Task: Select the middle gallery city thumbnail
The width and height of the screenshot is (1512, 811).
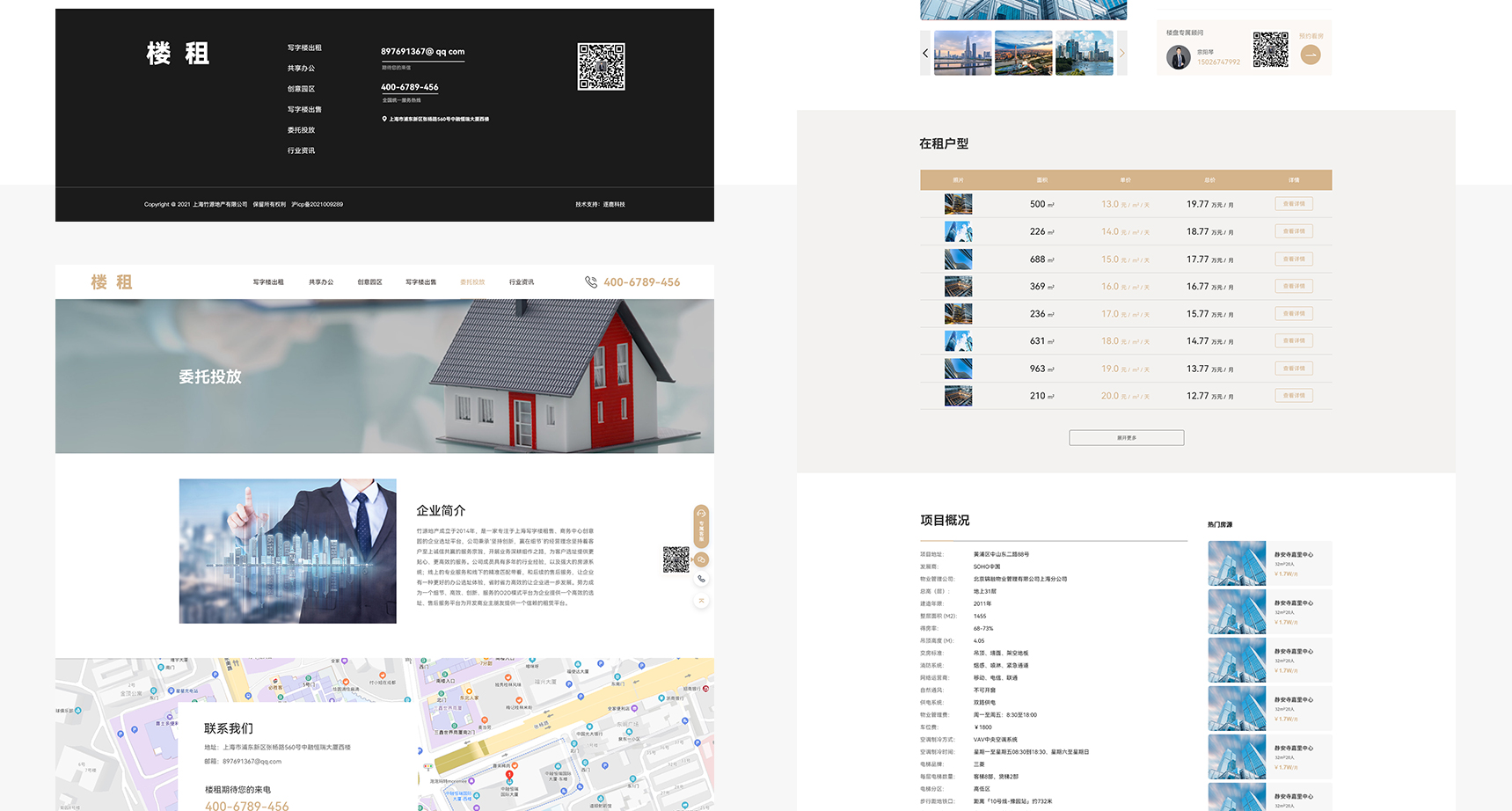Action: click(x=1023, y=53)
